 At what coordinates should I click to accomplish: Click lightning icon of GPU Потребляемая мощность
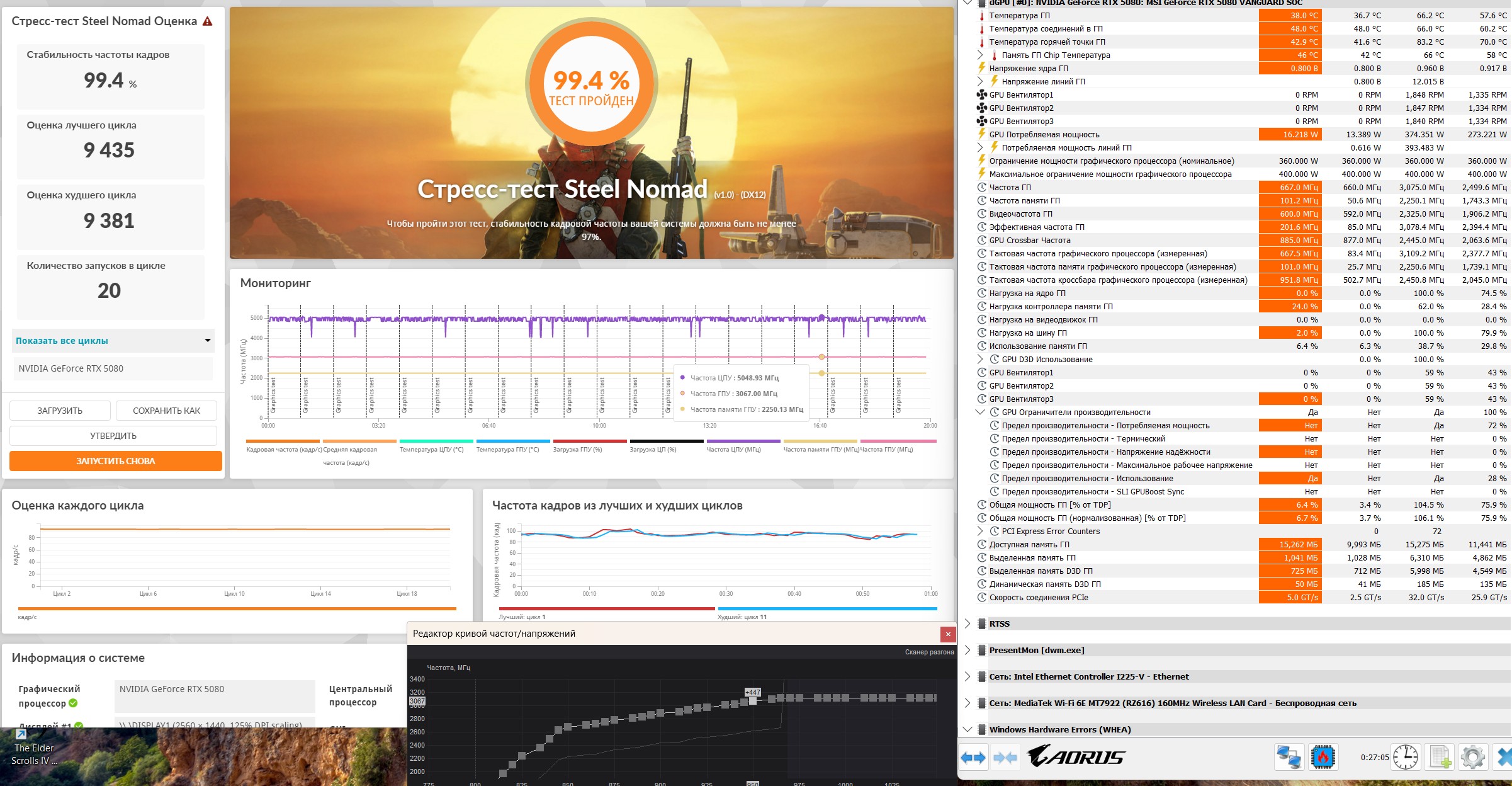click(981, 134)
